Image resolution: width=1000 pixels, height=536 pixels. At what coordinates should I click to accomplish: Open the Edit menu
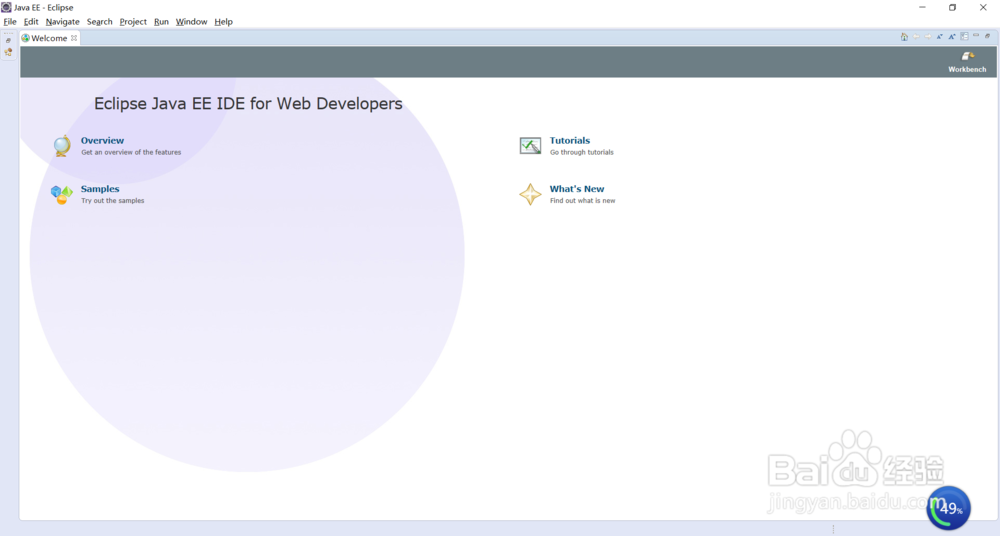point(31,22)
